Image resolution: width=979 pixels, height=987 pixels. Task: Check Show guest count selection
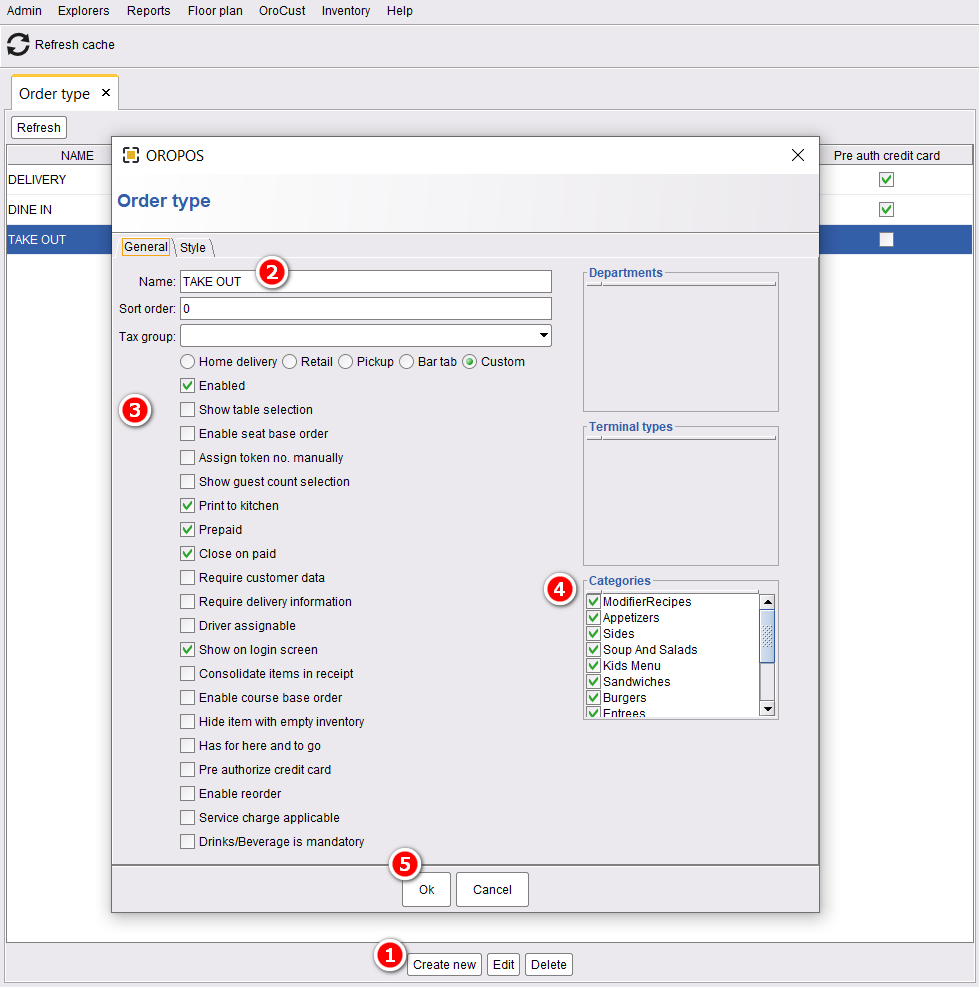click(187, 482)
